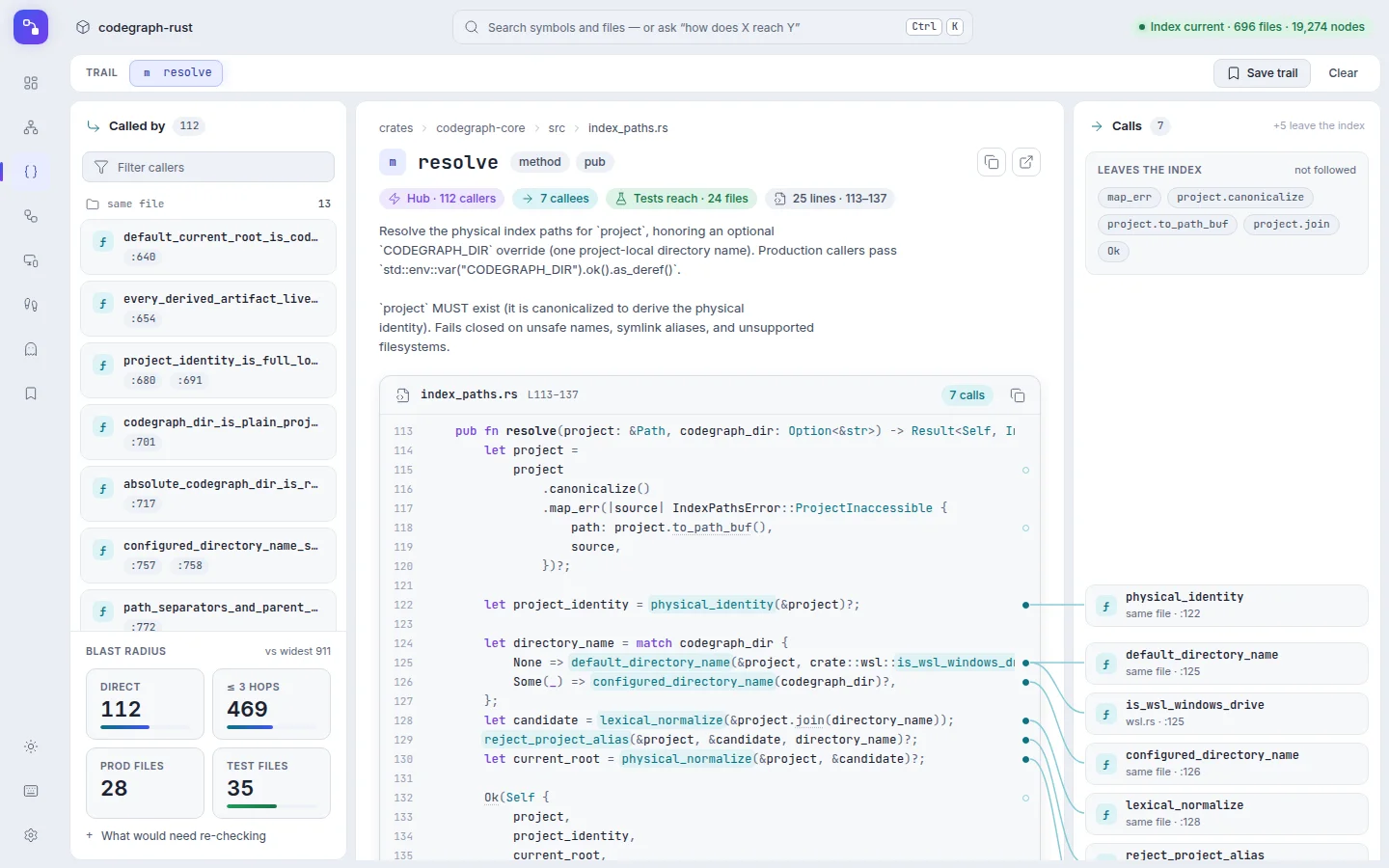Screen dimensions: 1389x868
Task: Click the '7 callees' badge
Action: [555, 199]
